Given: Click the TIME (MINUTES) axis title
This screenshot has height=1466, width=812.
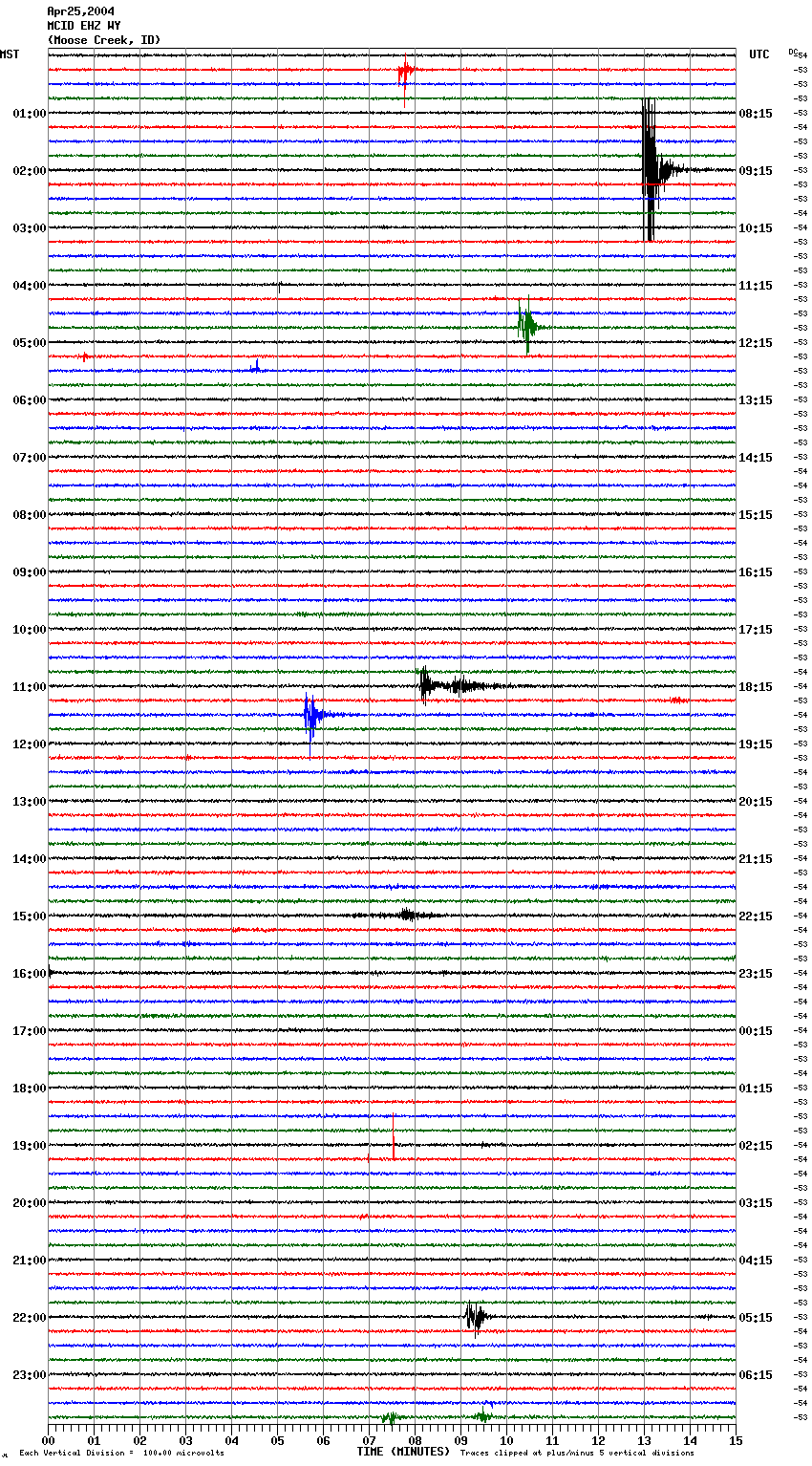Looking at the screenshot, I should tap(403, 1452).
